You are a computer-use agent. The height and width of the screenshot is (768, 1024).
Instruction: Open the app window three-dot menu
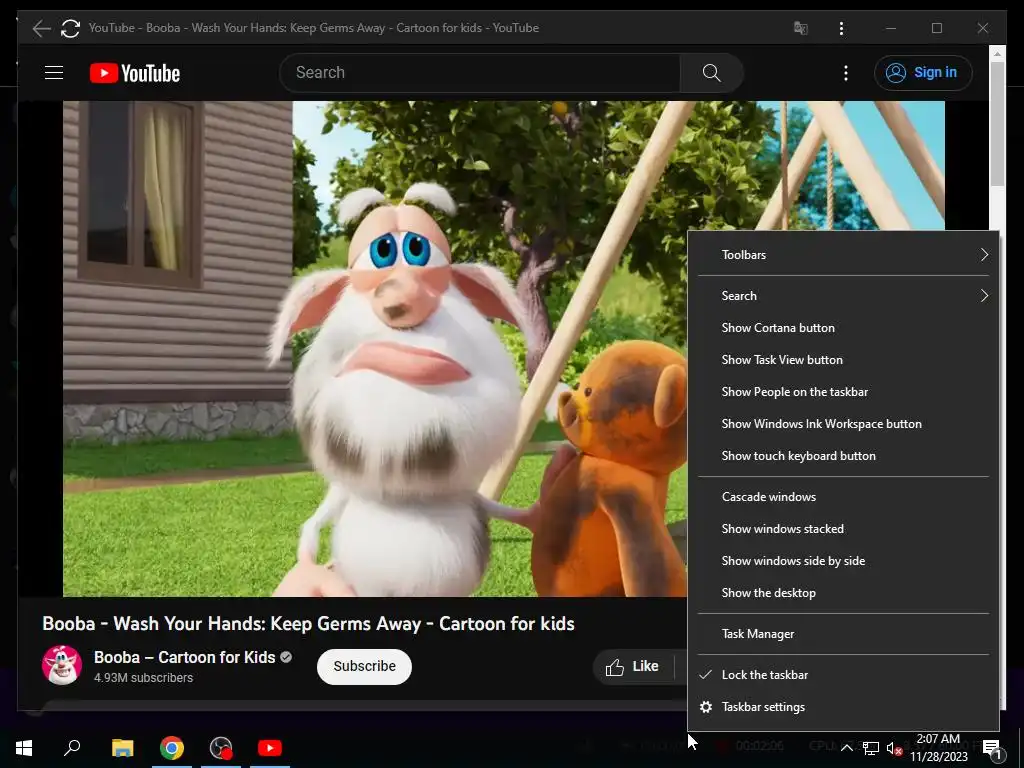tap(841, 28)
